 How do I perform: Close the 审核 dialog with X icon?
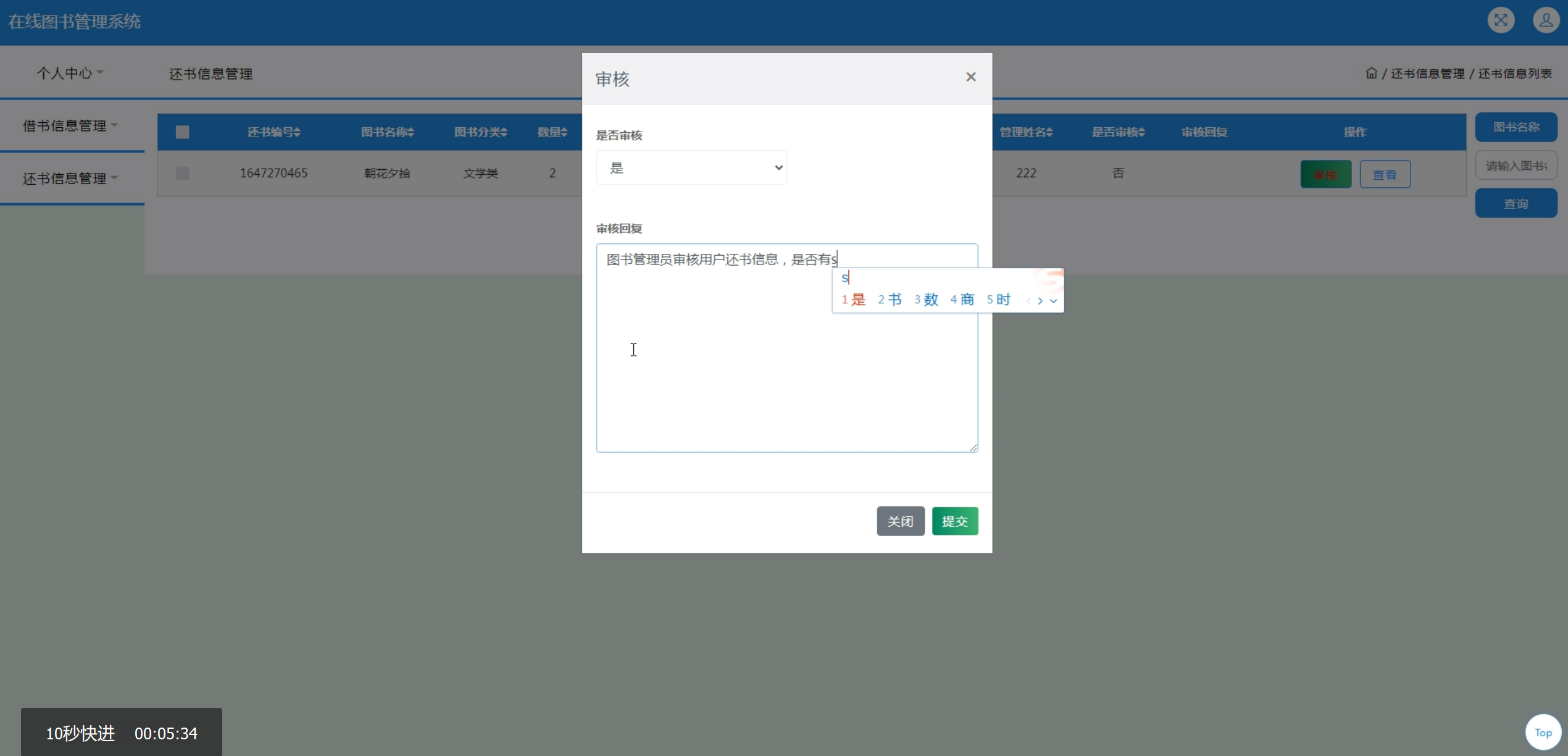coord(970,77)
